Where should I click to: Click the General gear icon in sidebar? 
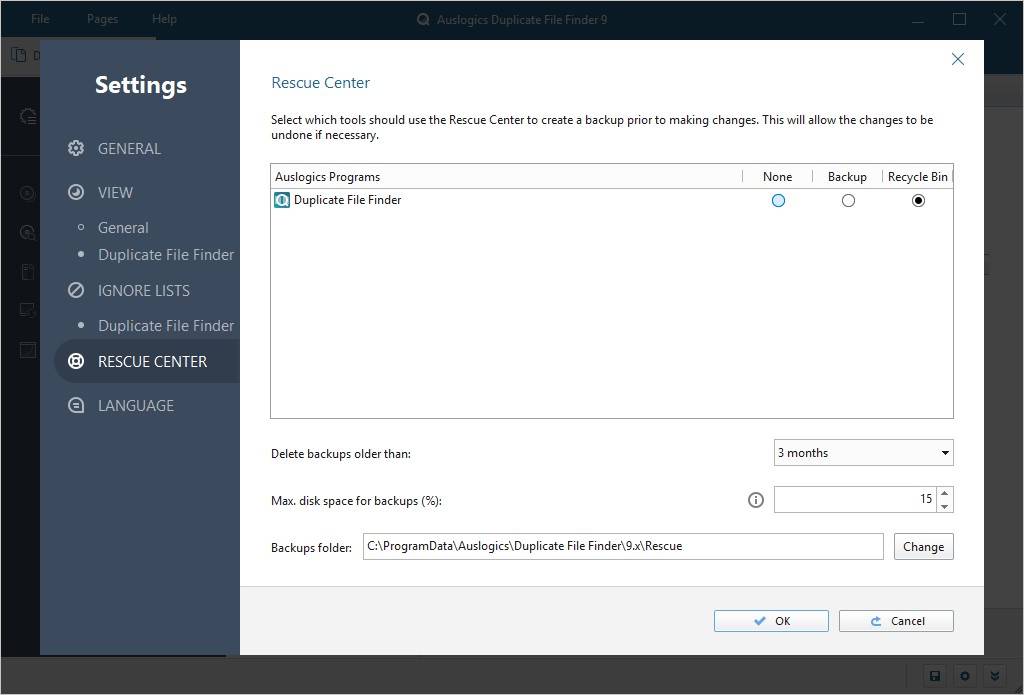point(76,148)
